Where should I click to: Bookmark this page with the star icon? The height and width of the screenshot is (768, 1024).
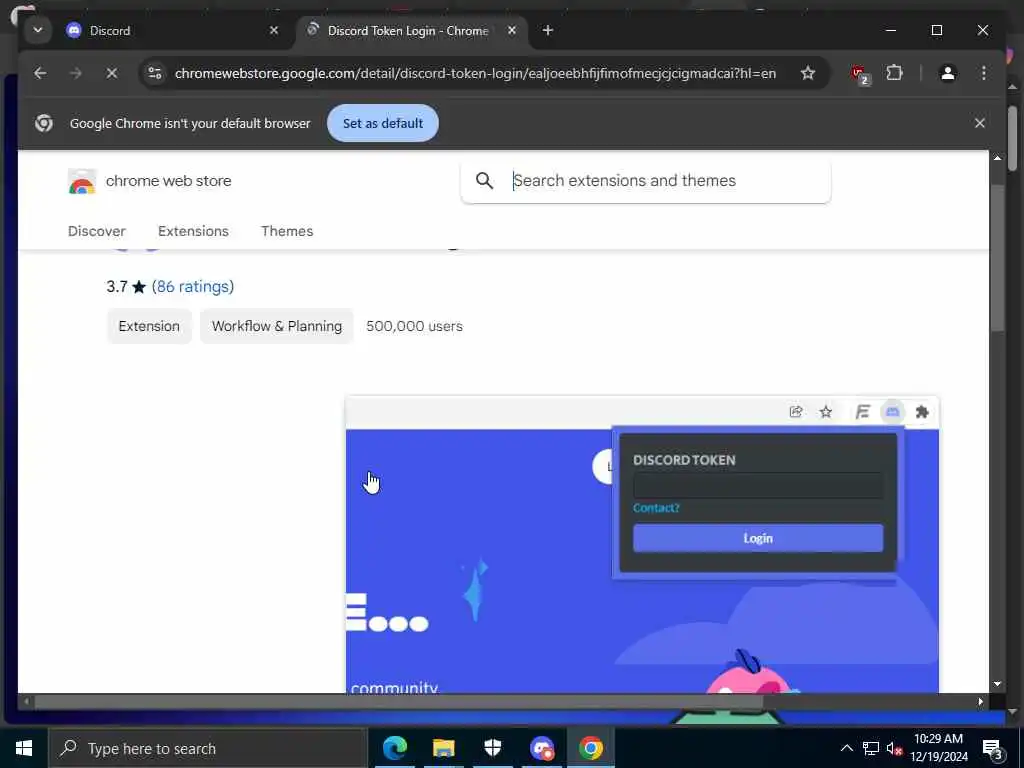pyautogui.click(x=808, y=73)
